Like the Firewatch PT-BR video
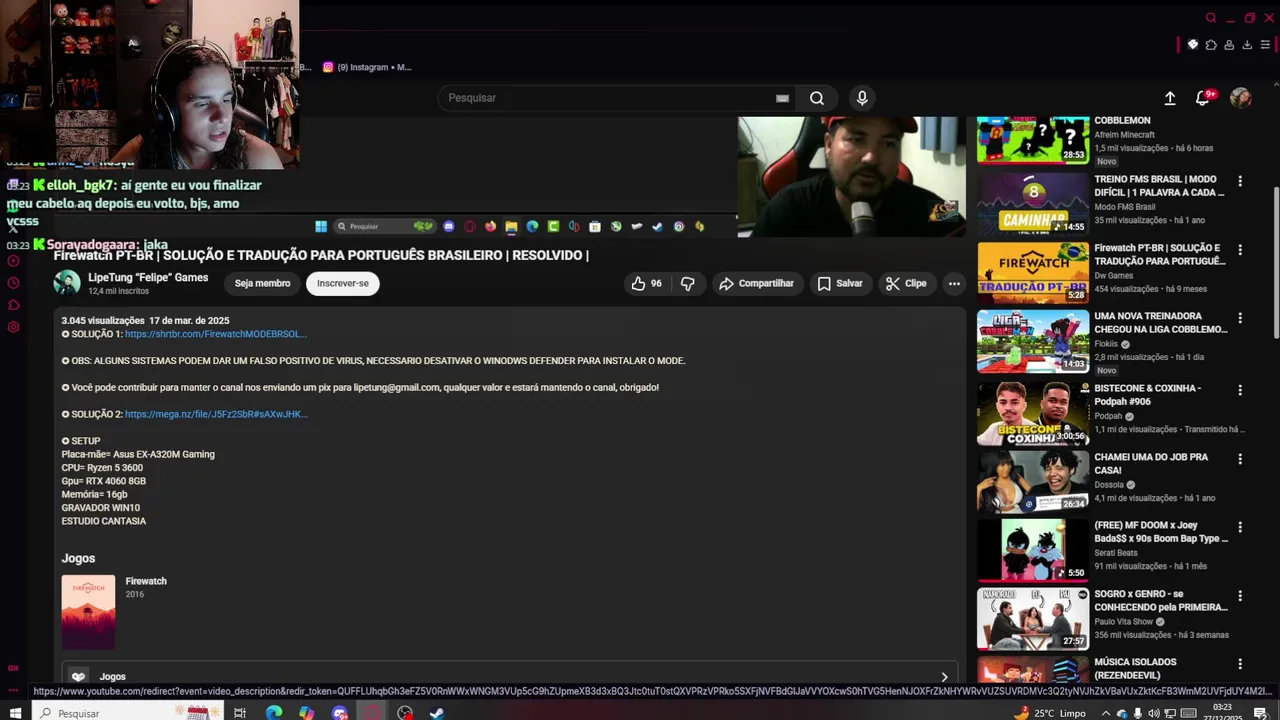Viewport: 1280px width, 720px height. click(x=646, y=284)
